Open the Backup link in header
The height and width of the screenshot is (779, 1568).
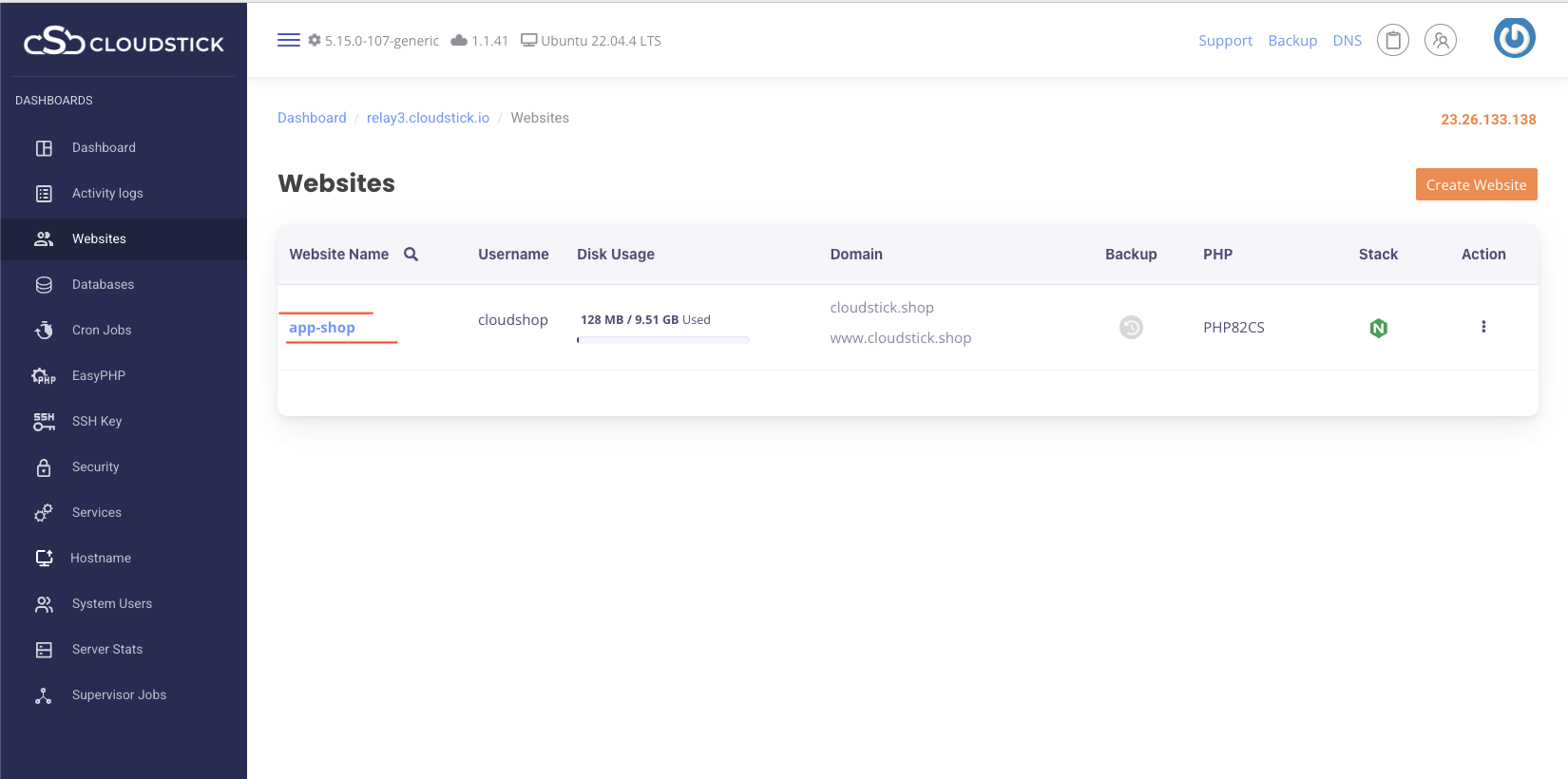coord(1292,41)
